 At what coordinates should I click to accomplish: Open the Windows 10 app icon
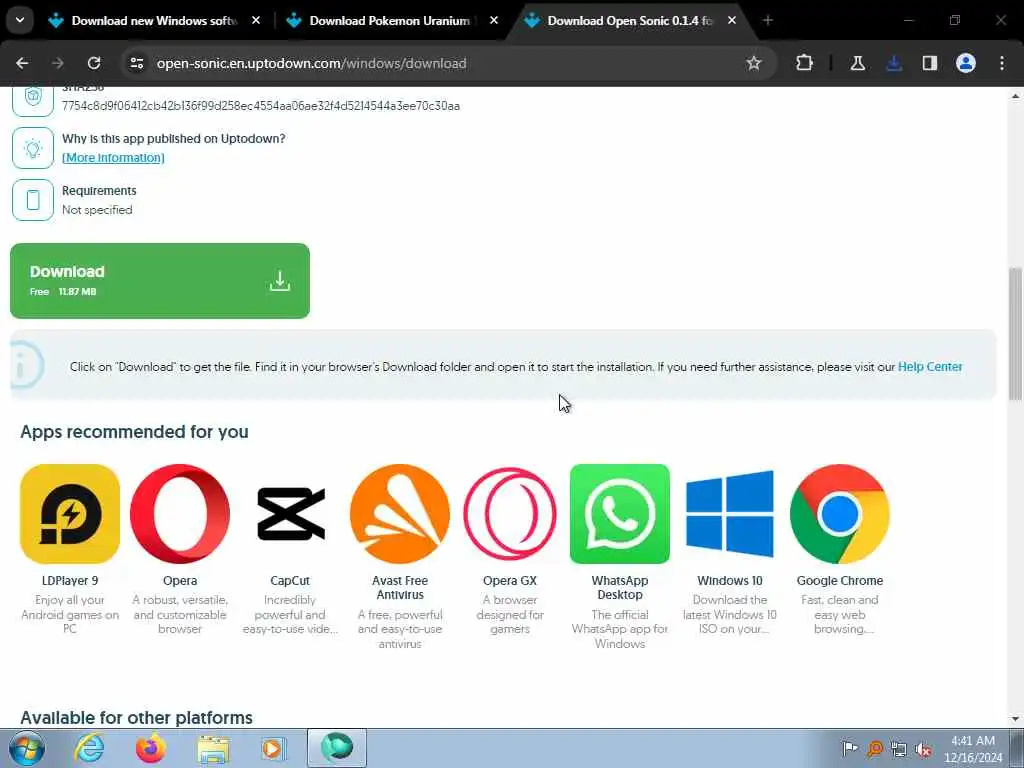coord(730,514)
